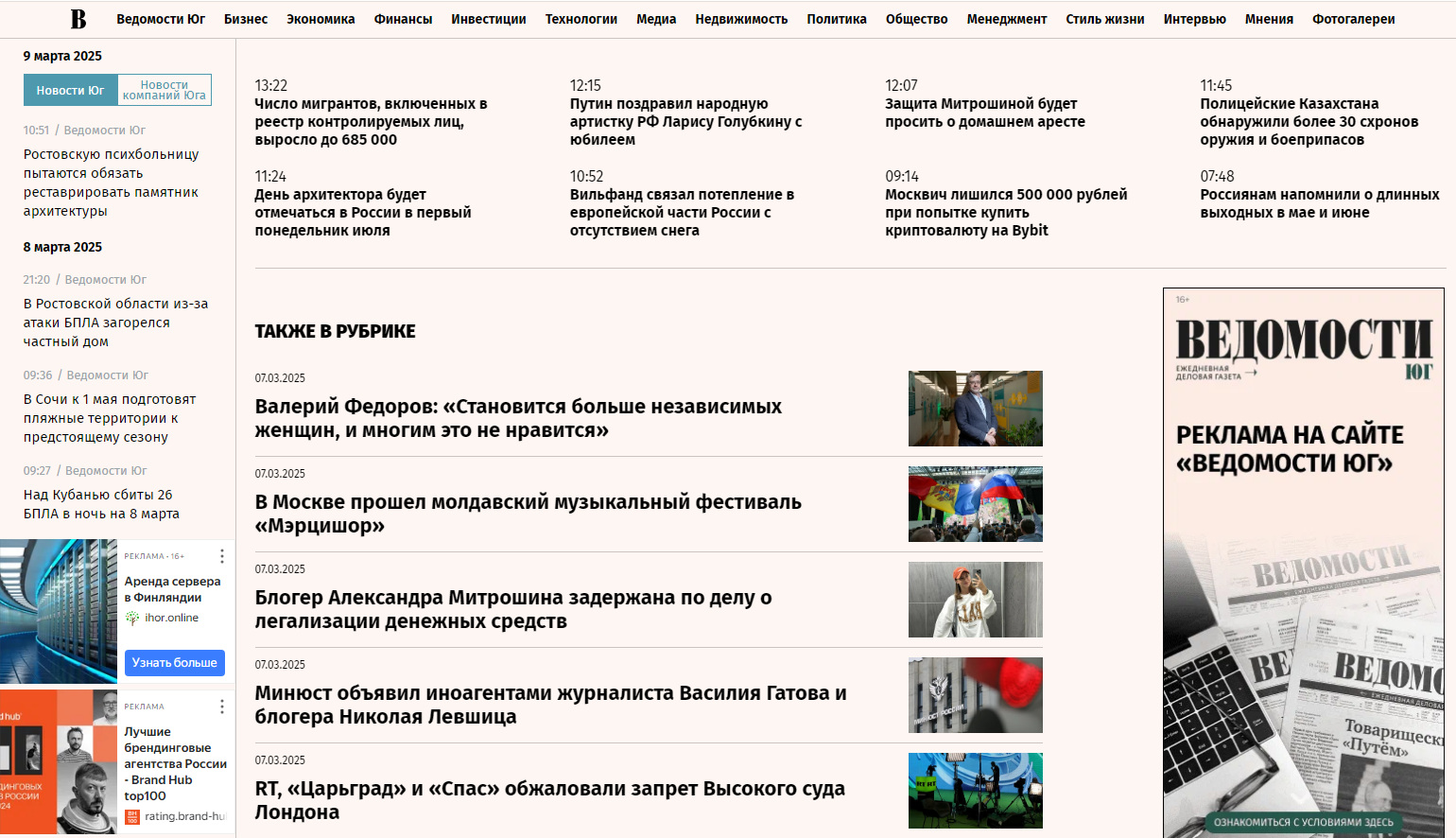Open the Защита Митрошиной домашнем аресте headline

click(985, 113)
